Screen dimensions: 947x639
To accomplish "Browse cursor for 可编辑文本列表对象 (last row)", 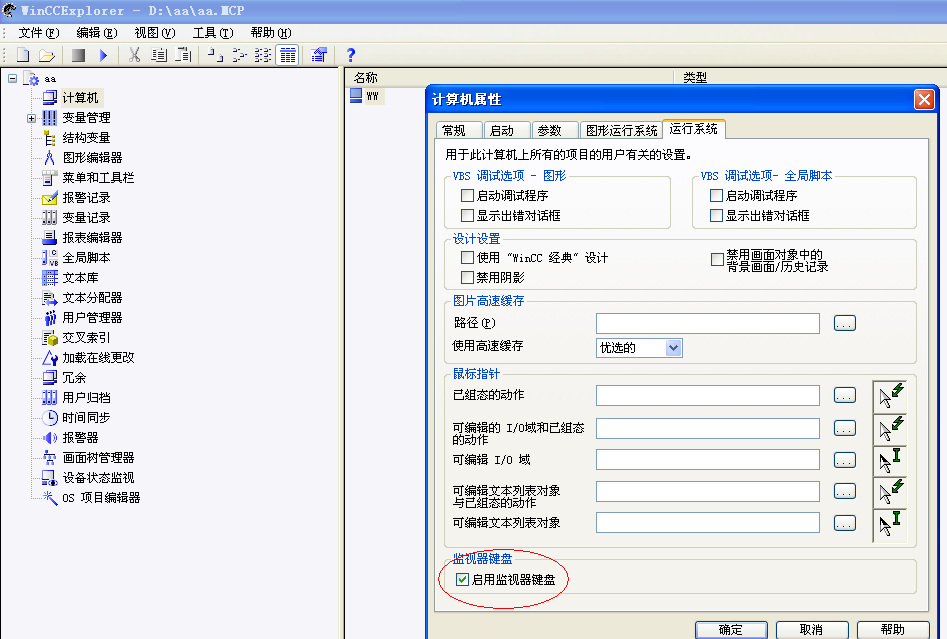I will 844,523.
